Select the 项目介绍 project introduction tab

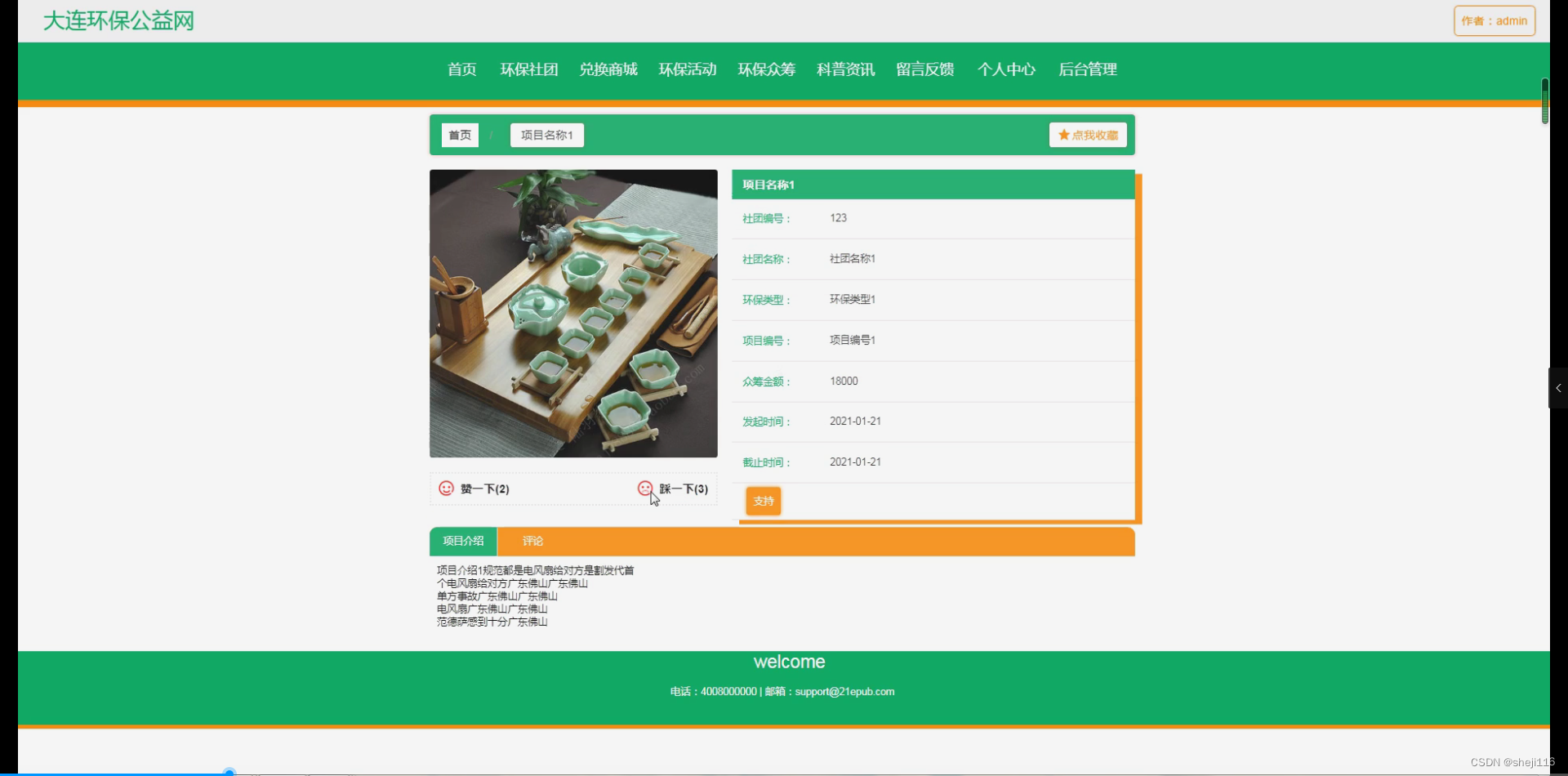click(x=463, y=541)
